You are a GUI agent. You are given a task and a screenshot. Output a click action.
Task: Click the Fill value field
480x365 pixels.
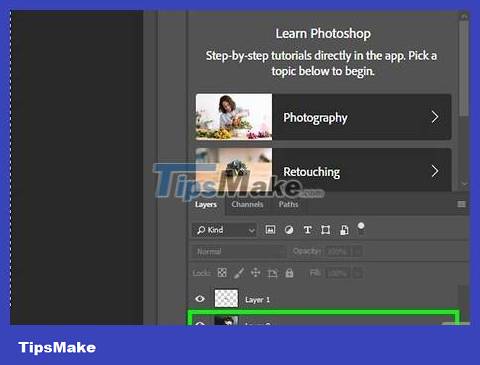pos(338,273)
